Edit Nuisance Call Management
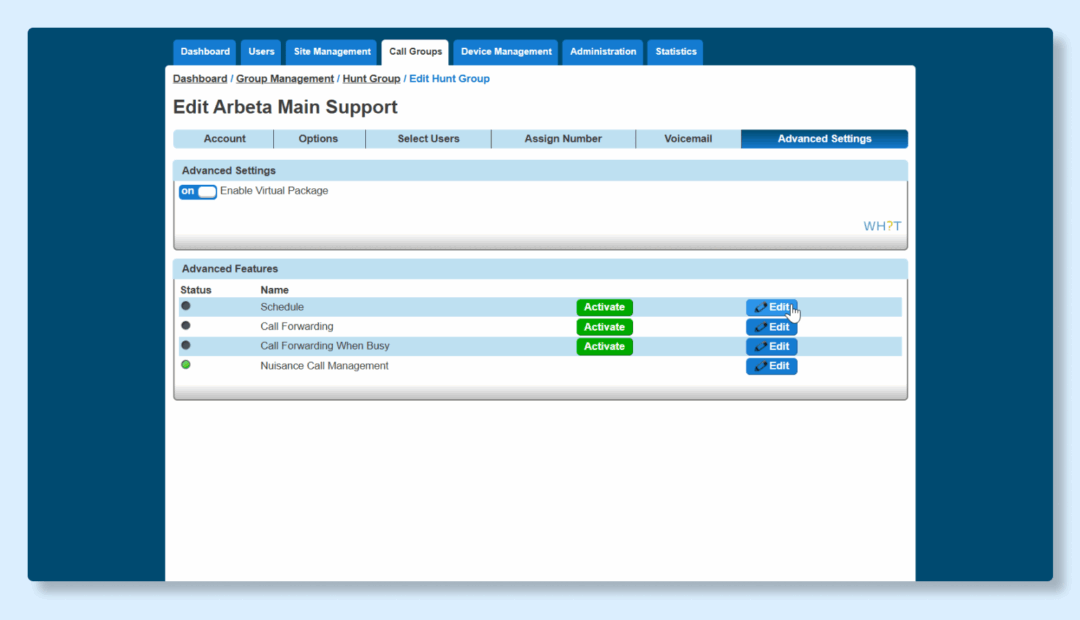The width and height of the screenshot is (1080, 620). coord(771,366)
